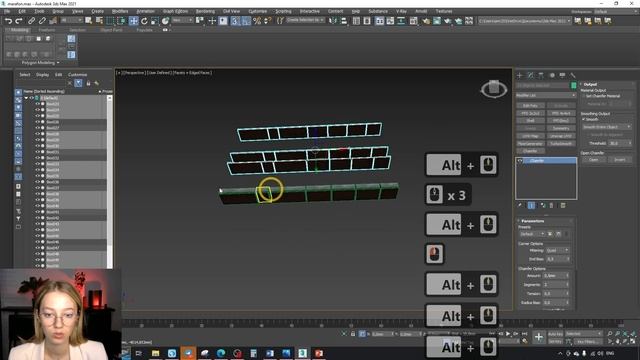The width and height of the screenshot is (640, 360).
Task: Open the Mitering dropdown
Action: 557,250
